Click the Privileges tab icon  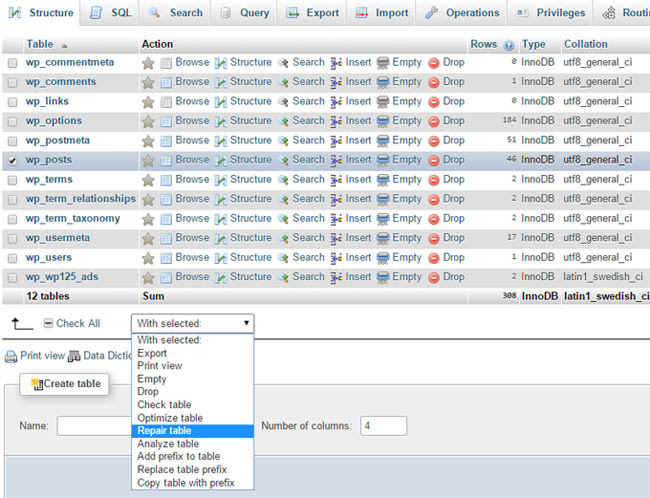point(522,13)
